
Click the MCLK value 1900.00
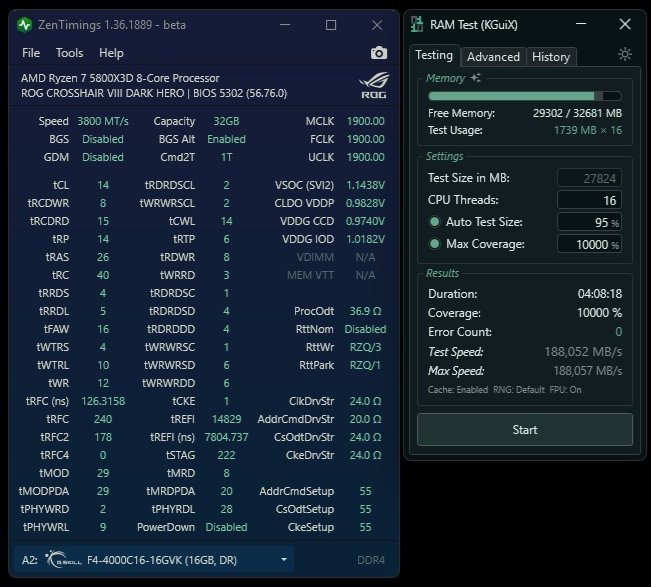pos(365,121)
